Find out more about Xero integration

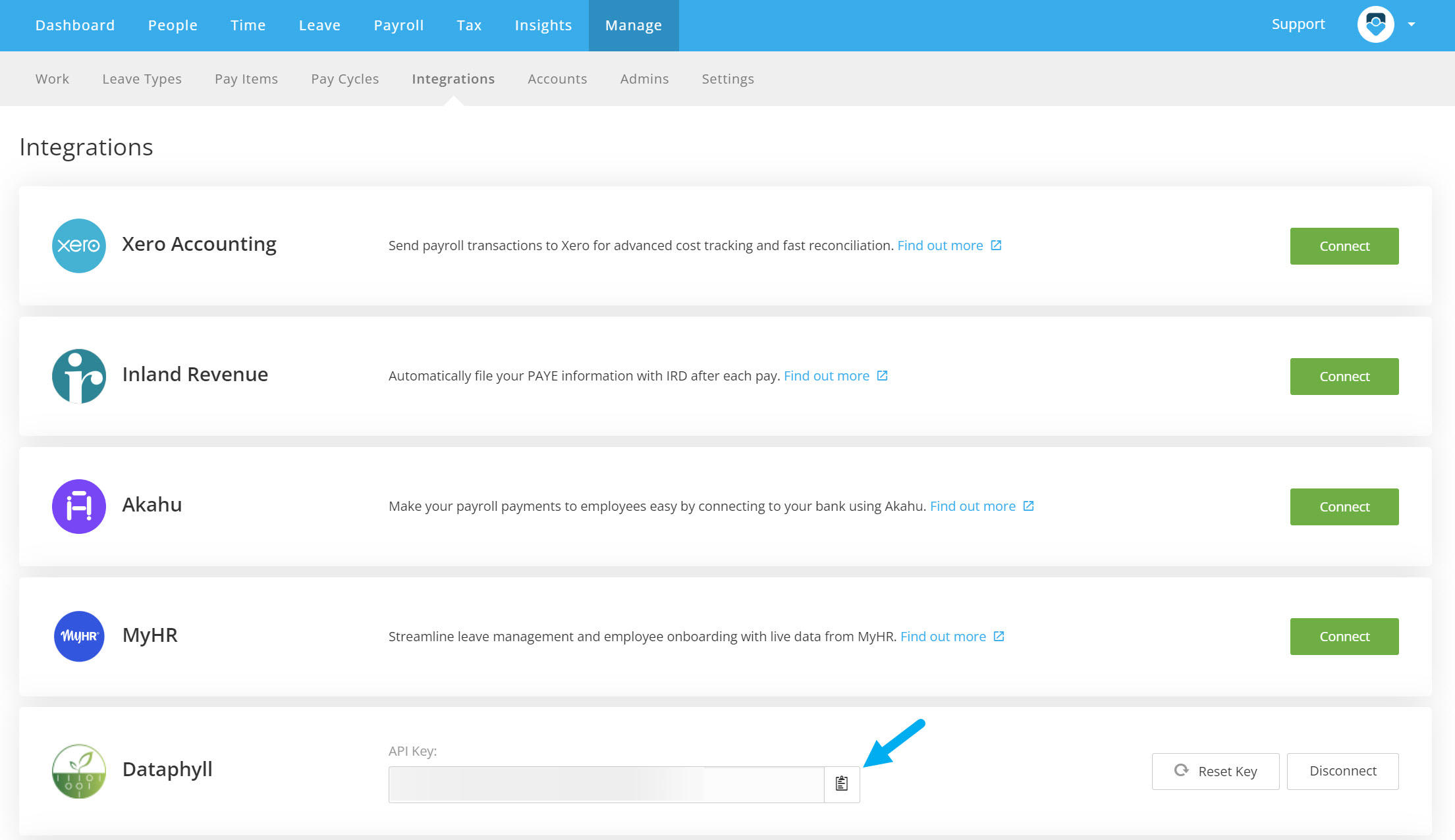pos(940,246)
